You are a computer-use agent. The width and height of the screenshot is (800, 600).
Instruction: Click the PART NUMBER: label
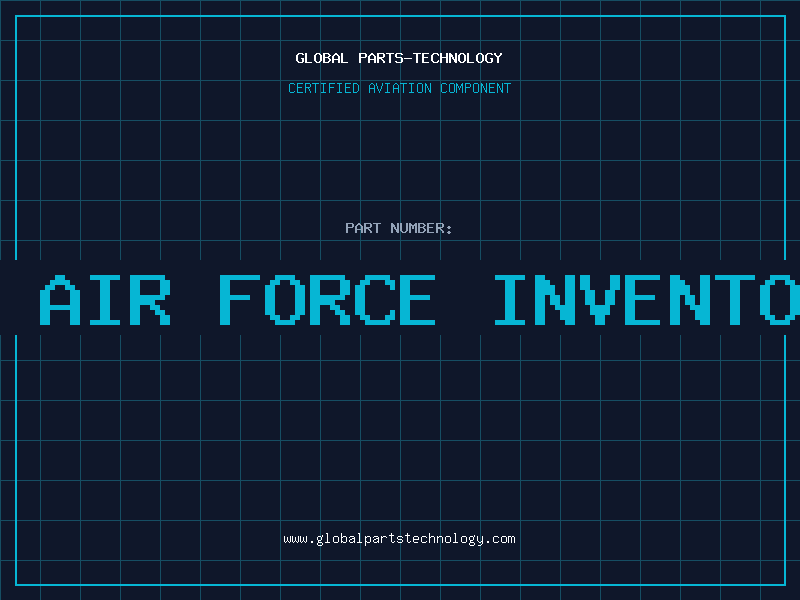pos(399,228)
